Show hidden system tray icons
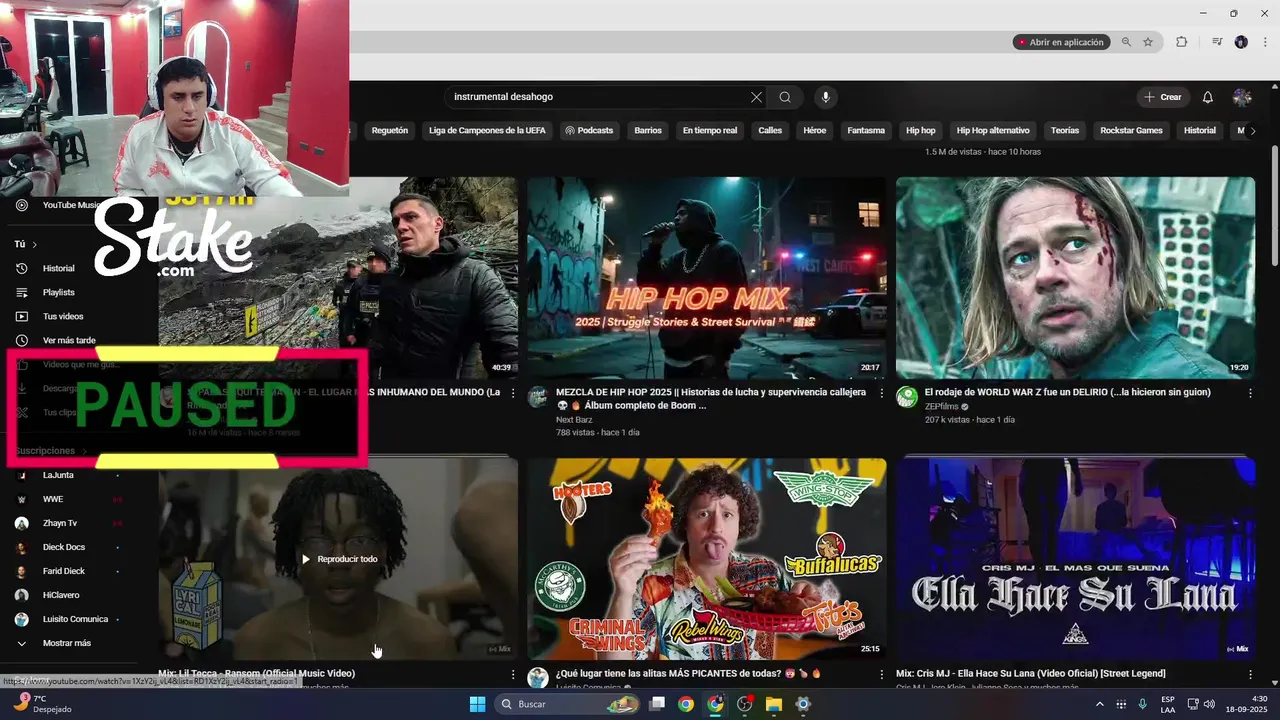The height and width of the screenshot is (720, 1280). 1100,704
